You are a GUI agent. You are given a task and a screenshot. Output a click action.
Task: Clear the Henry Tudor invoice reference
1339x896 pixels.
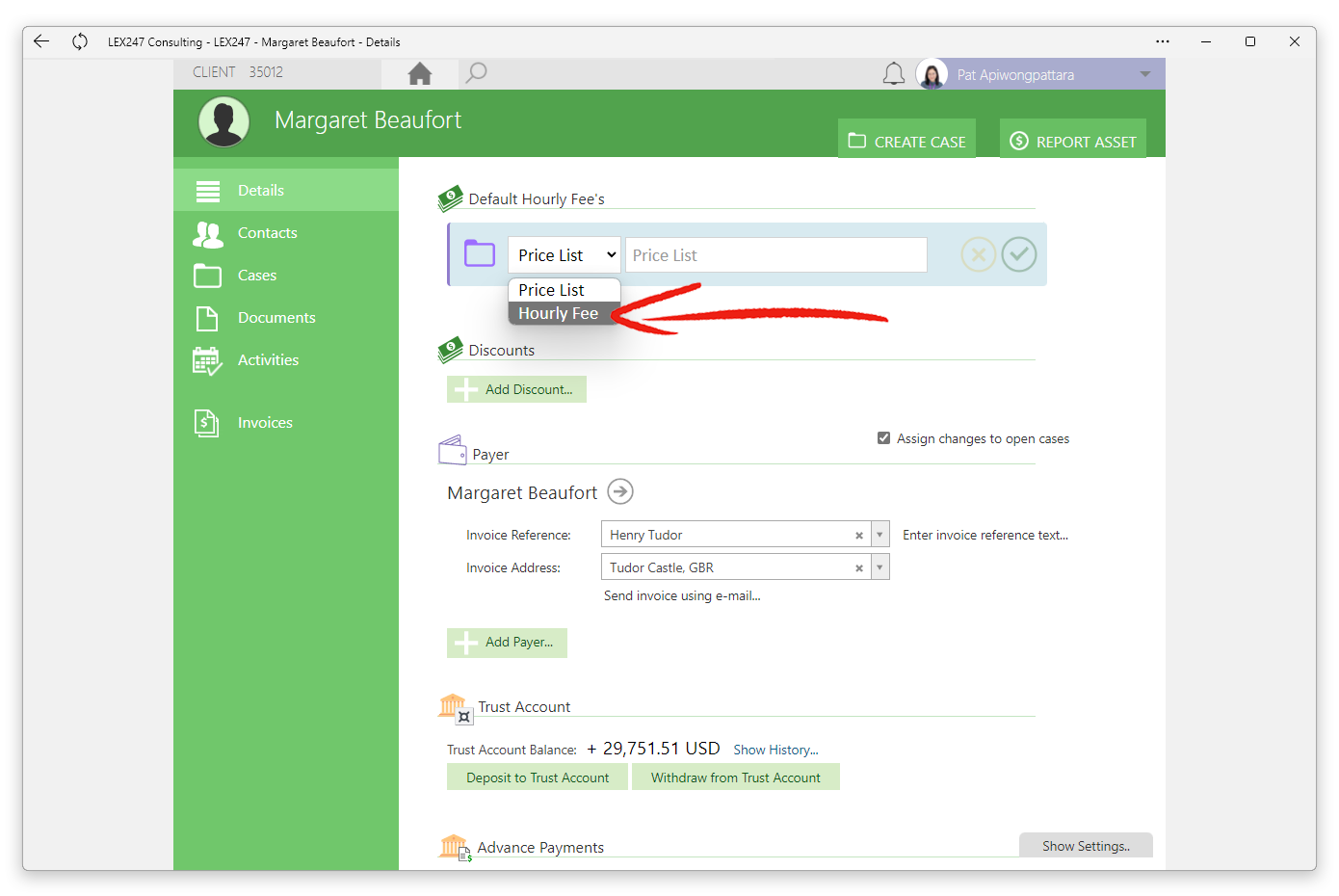[859, 536]
